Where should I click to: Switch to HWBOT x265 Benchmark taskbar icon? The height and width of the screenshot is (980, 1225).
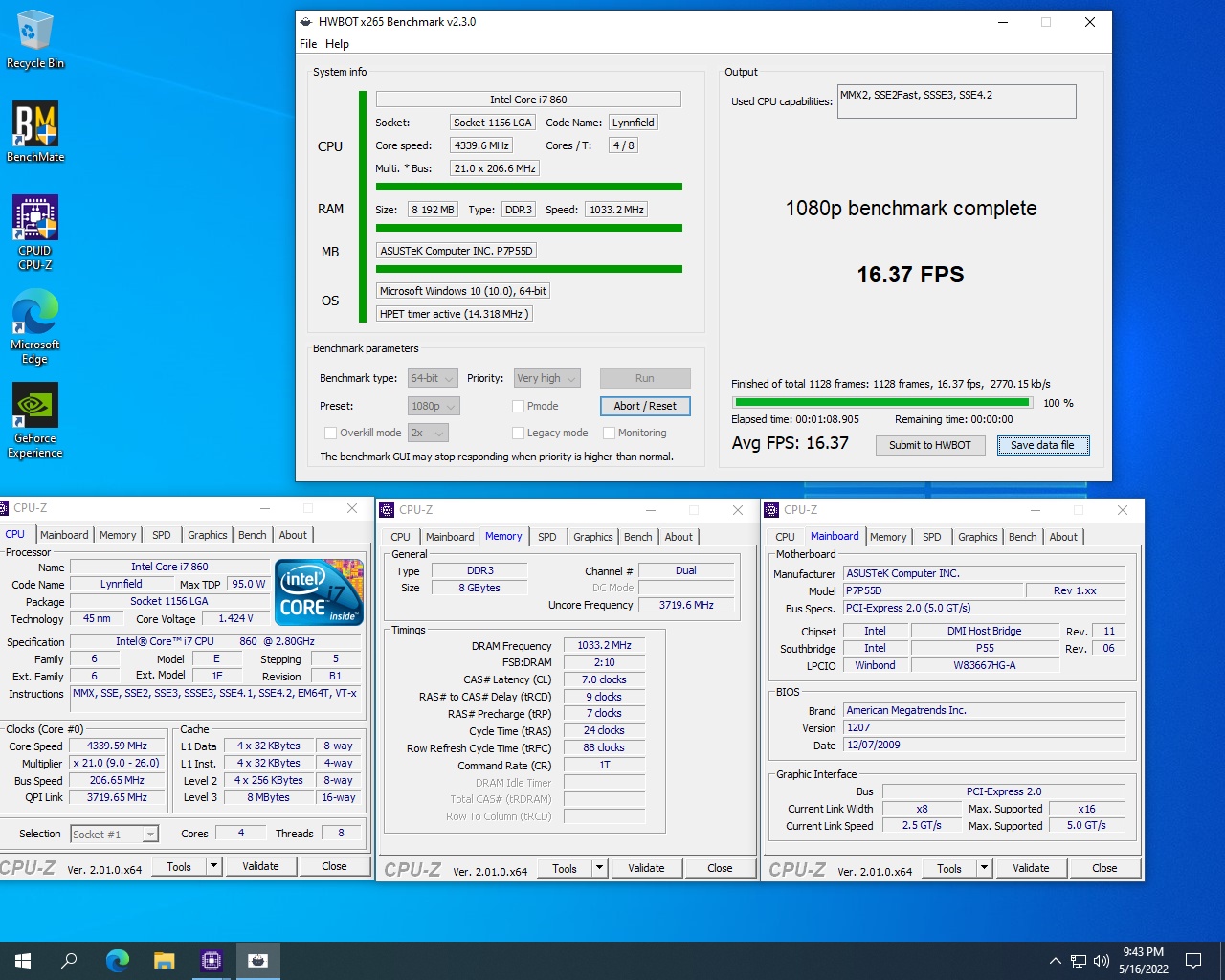(x=257, y=961)
